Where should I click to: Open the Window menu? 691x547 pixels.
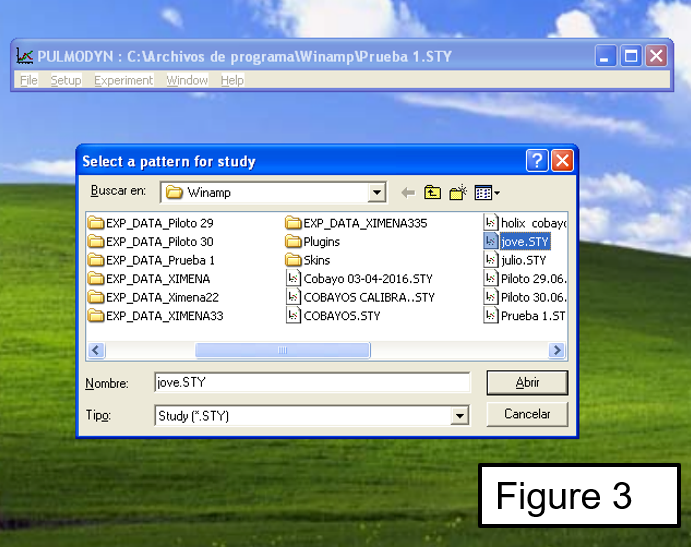187,80
